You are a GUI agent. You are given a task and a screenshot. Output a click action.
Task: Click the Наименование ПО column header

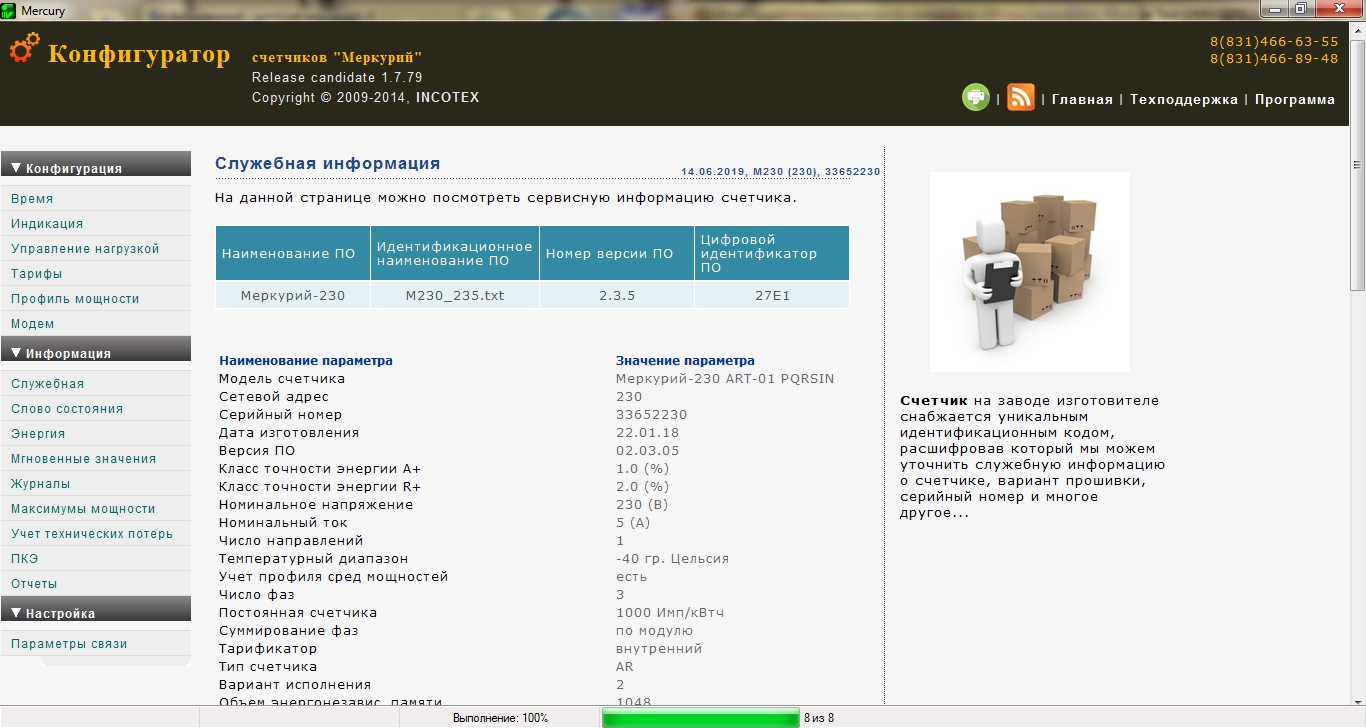(293, 253)
